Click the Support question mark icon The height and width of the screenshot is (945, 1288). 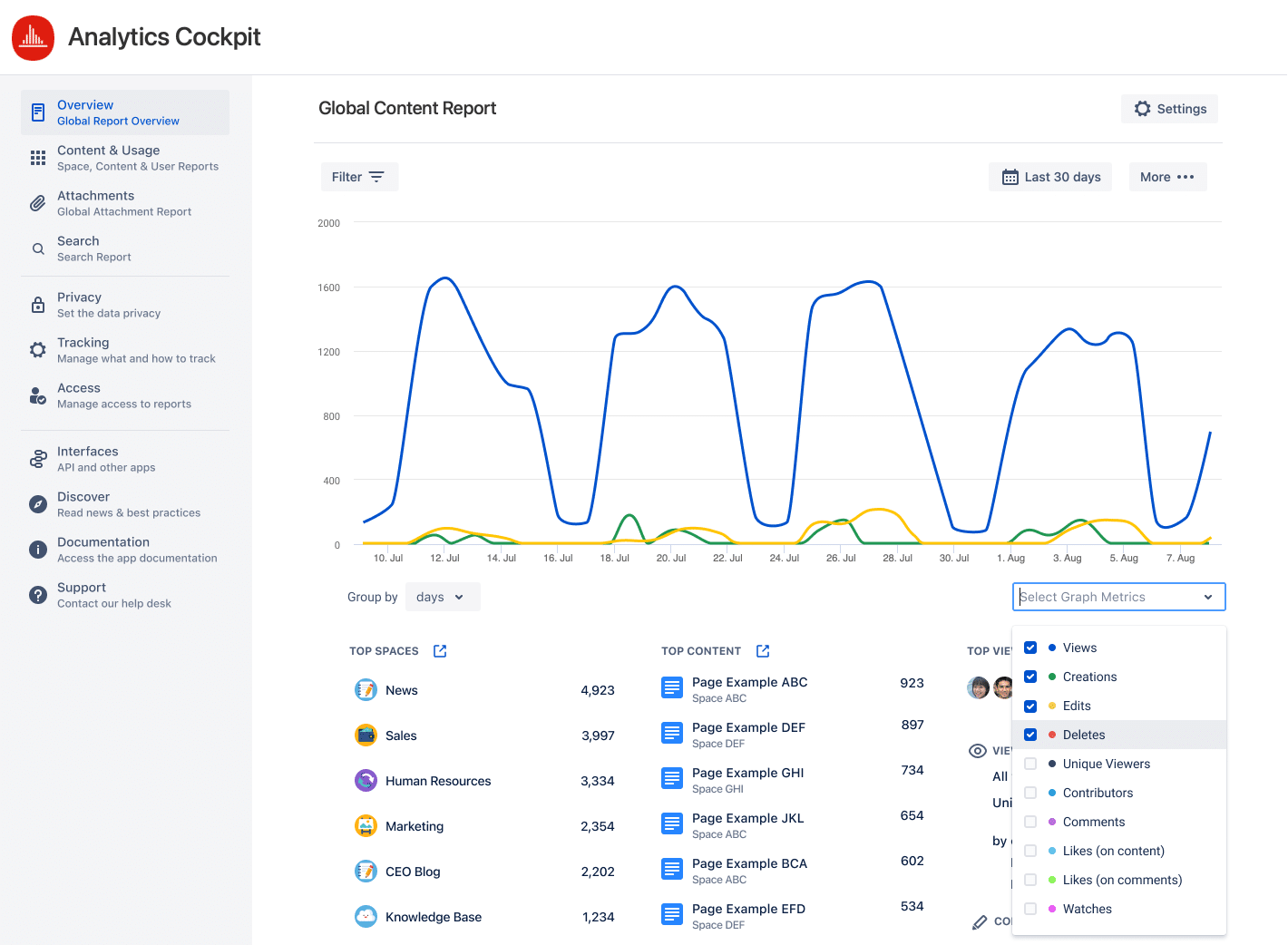click(x=37, y=595)
